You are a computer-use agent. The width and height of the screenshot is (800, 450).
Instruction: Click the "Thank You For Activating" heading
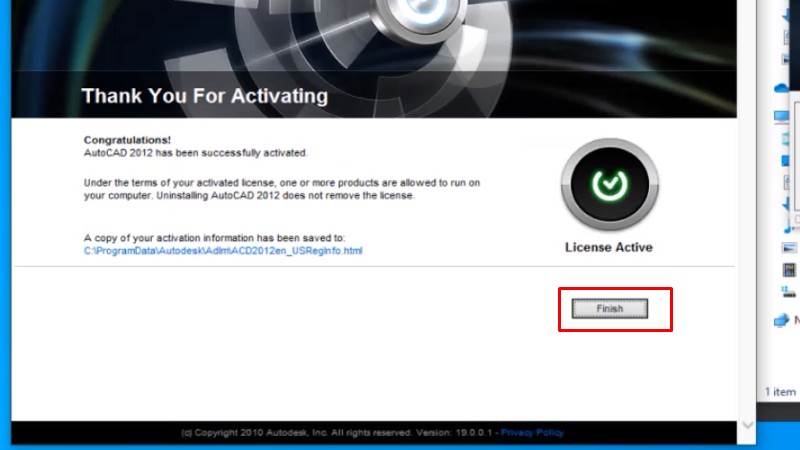point(204,97)
